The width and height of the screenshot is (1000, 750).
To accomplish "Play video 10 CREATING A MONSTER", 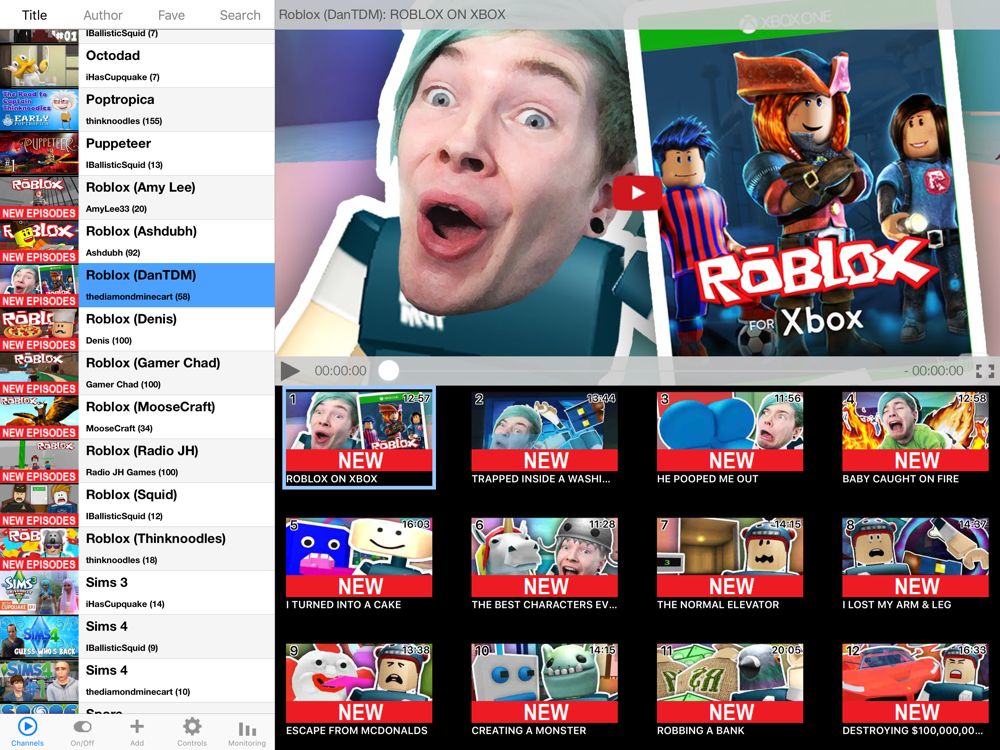I will click(545, 683).
